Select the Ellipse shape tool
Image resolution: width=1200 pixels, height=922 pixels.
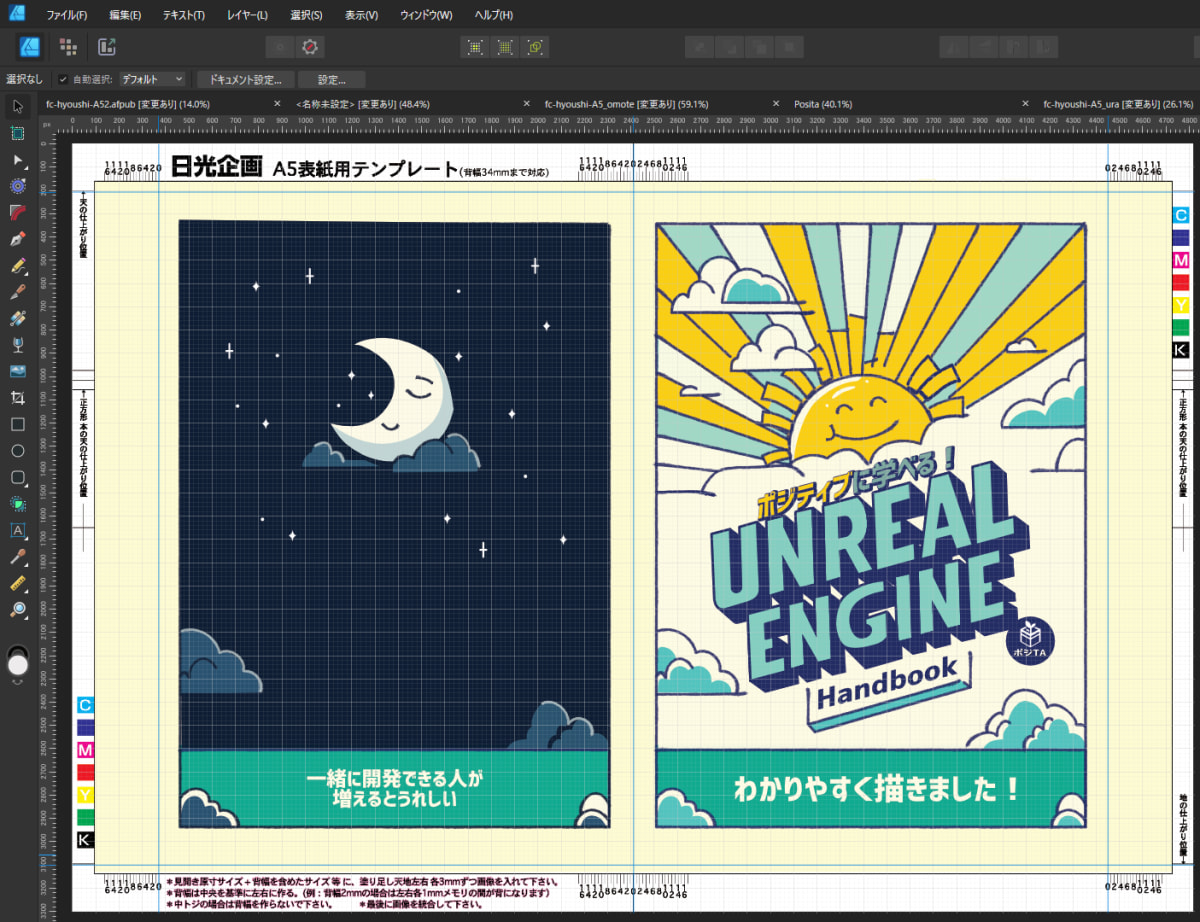(17, 451)
